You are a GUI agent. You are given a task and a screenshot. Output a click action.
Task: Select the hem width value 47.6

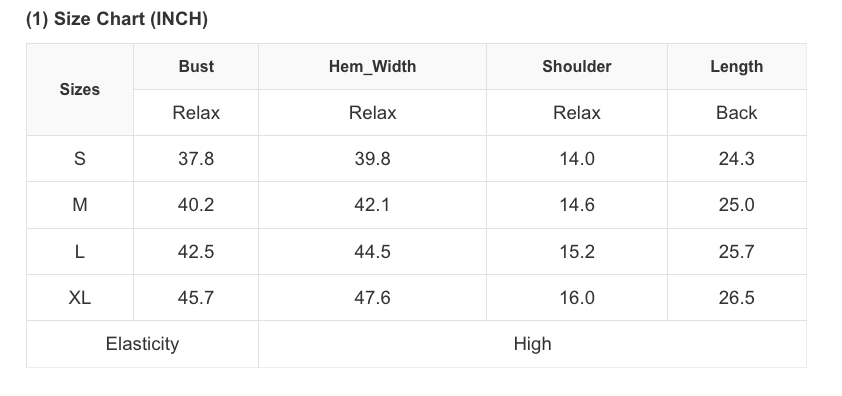click(372, 298)
